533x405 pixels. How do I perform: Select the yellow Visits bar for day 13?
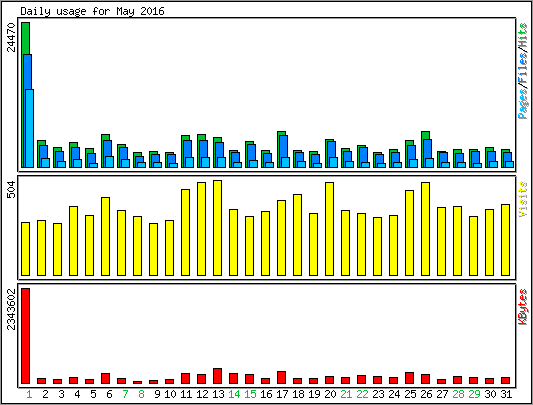[x=218, y=228]
